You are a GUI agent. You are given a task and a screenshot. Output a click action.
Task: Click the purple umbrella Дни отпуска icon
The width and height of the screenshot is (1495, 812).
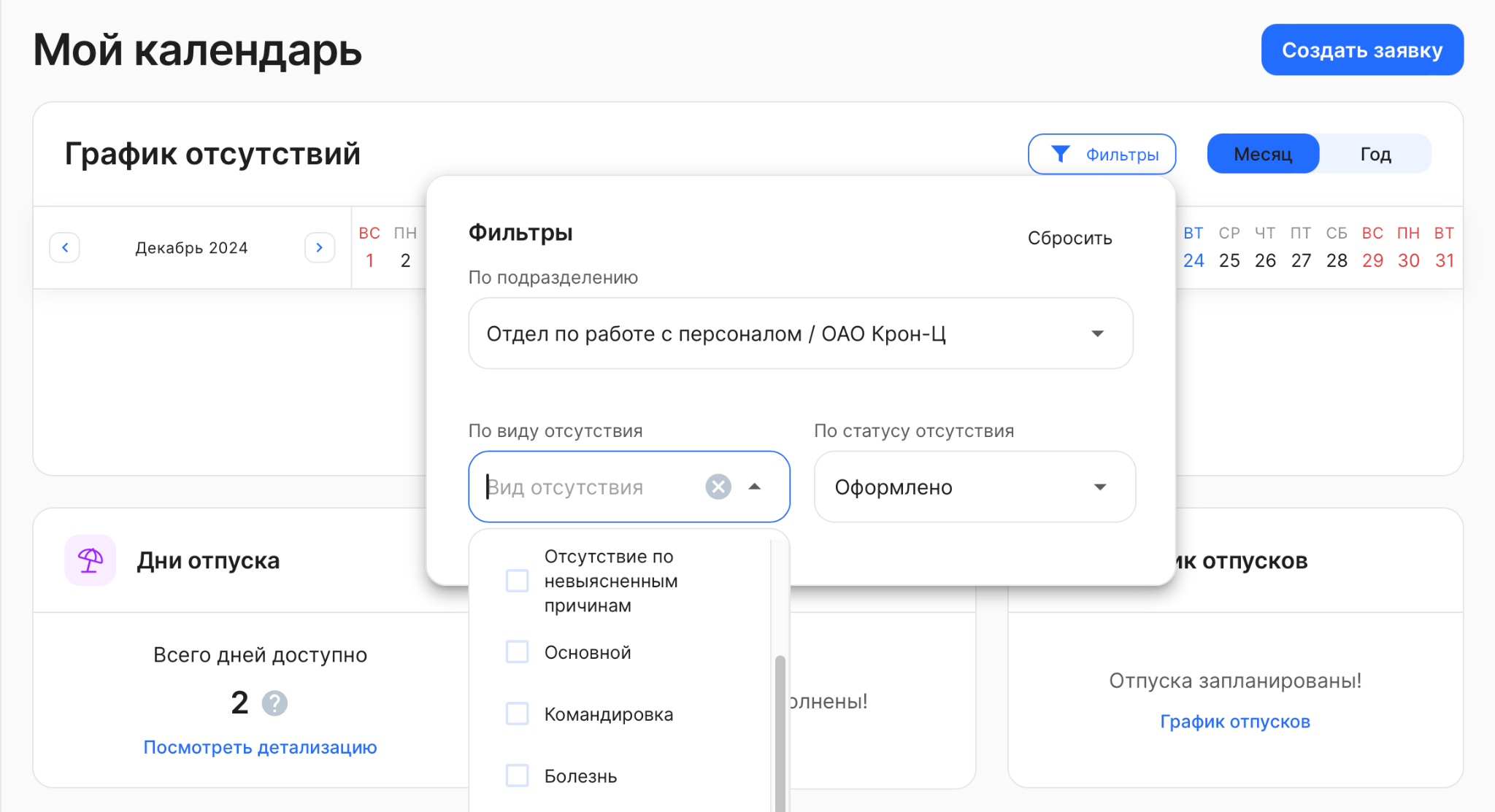(91, 560)
